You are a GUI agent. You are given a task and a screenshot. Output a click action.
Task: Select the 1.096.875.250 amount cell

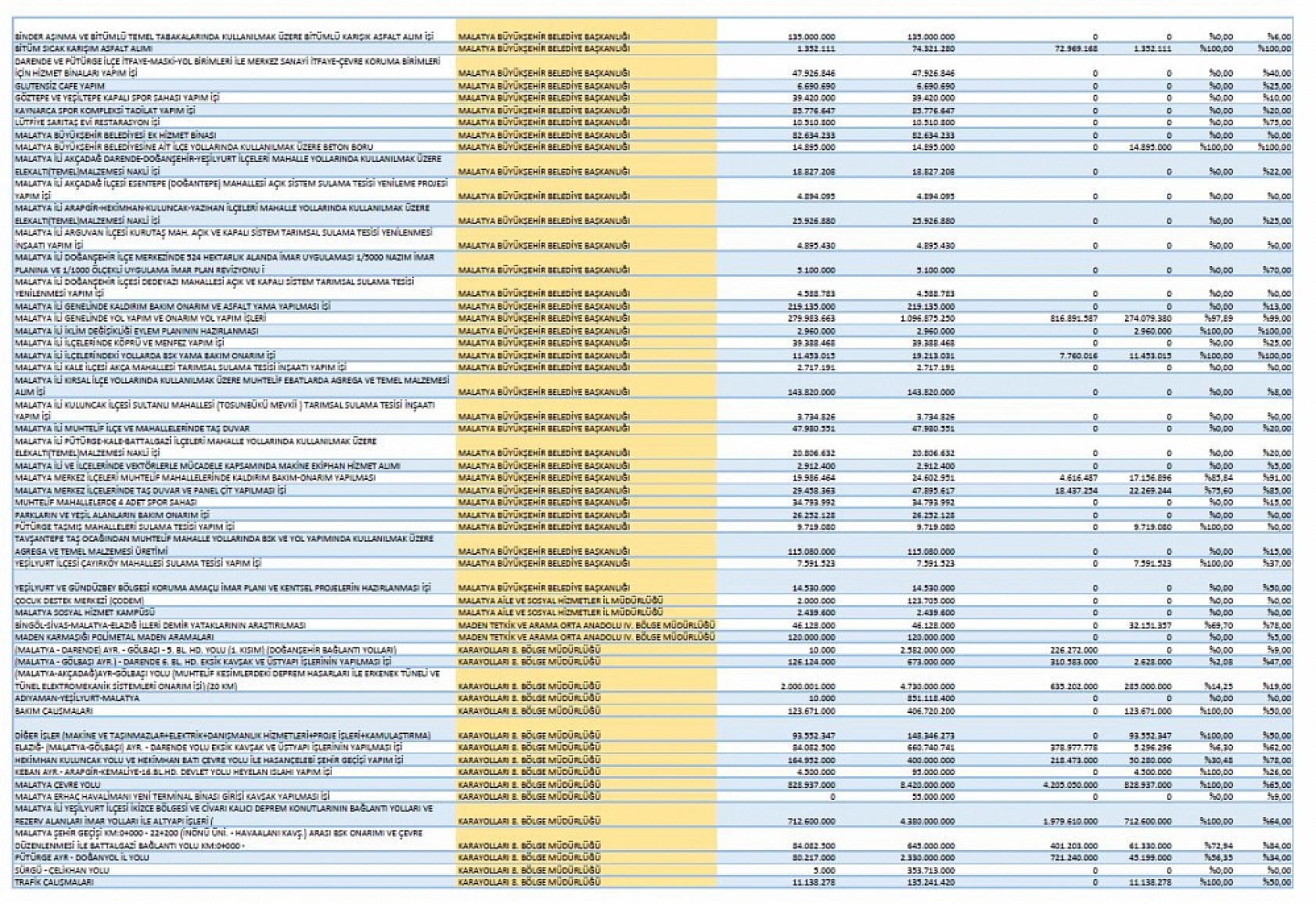click(x=927, y=319)
